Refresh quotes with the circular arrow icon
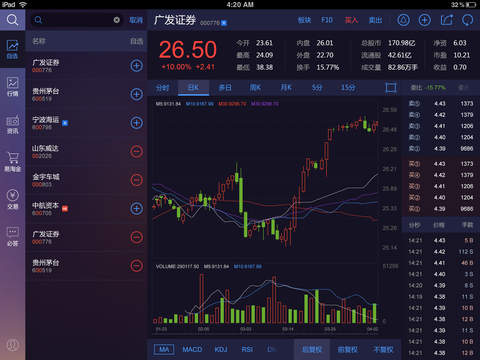 pos(468,20)
